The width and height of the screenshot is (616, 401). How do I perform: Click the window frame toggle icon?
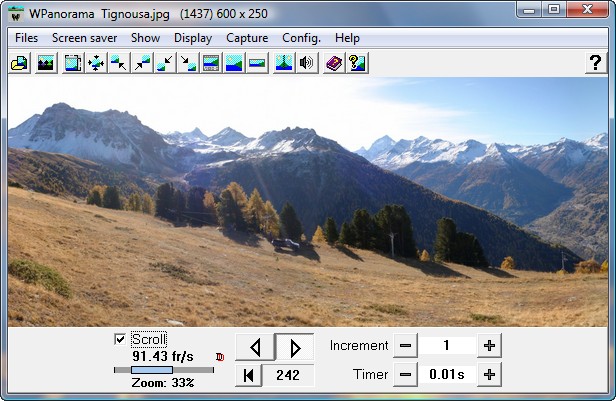(x=73, y=63)
